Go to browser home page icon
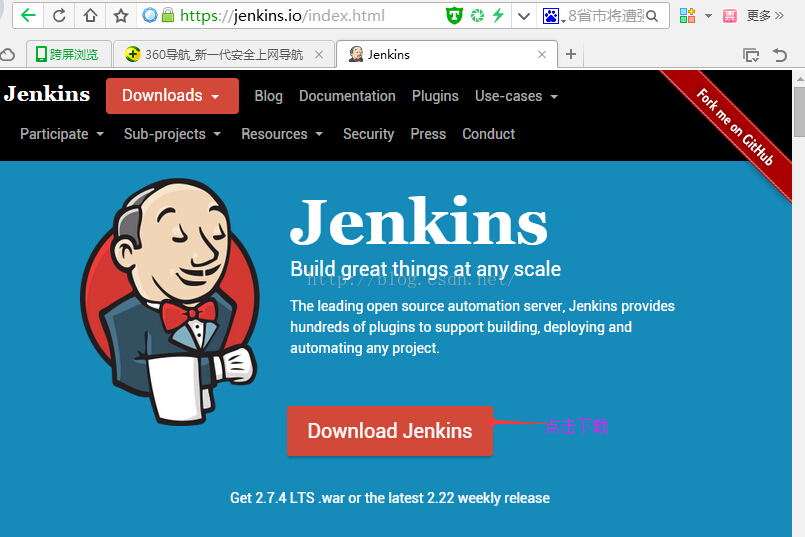This screenshot has height=537, width=805. [90, 15]
